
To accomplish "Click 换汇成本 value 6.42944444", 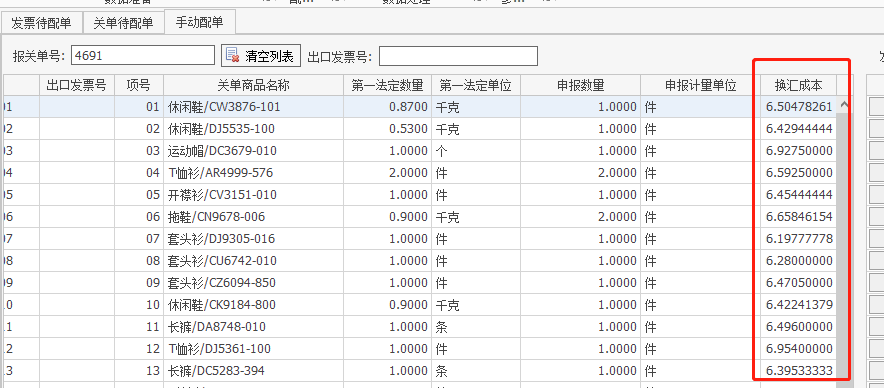I will [799, 129].
